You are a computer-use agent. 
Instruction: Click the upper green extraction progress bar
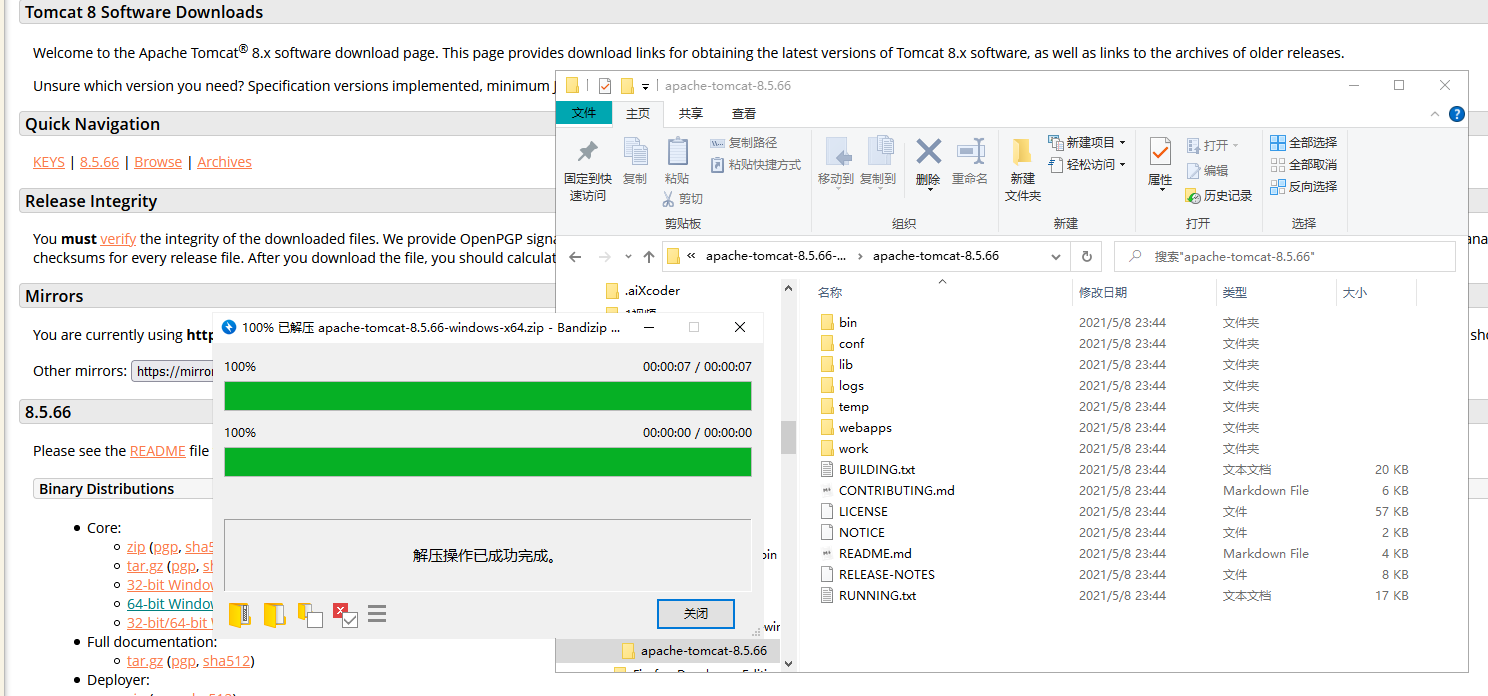point(488,396)
